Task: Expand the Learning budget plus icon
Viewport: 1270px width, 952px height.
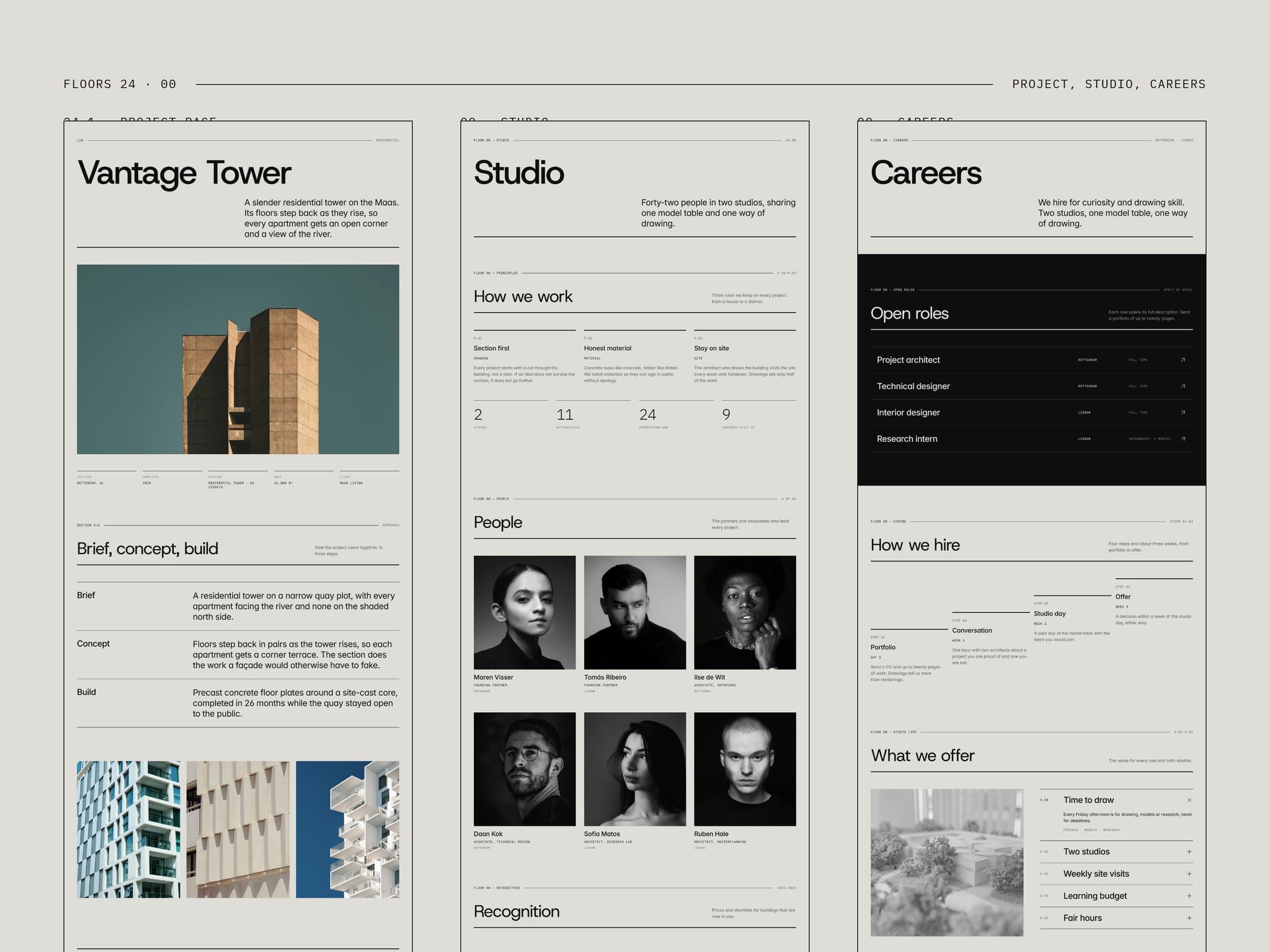Action: (1189, 896)
